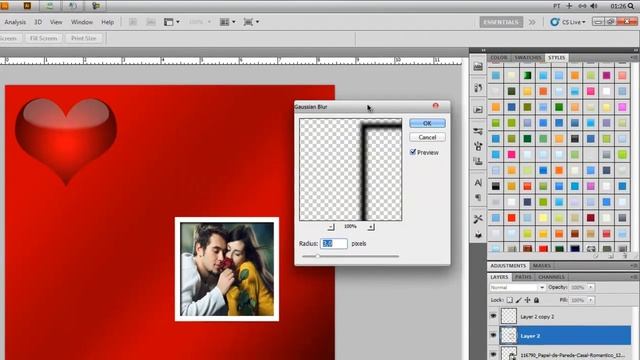Click the Illustrator icon in top bar
This screenshot has width=640, height=360.
27,5
